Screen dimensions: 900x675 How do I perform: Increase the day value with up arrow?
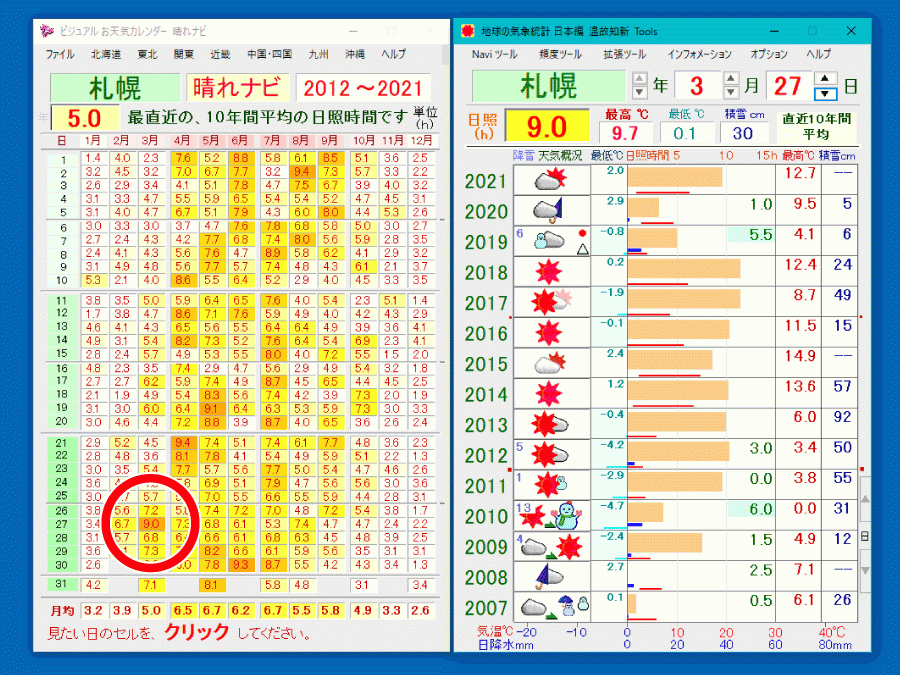click(824, 78)
